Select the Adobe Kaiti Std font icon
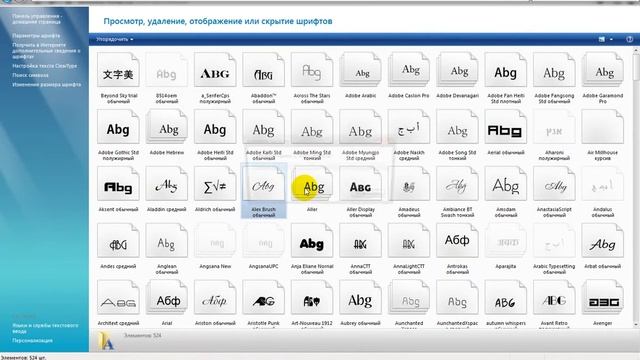 tap(264, 127)
